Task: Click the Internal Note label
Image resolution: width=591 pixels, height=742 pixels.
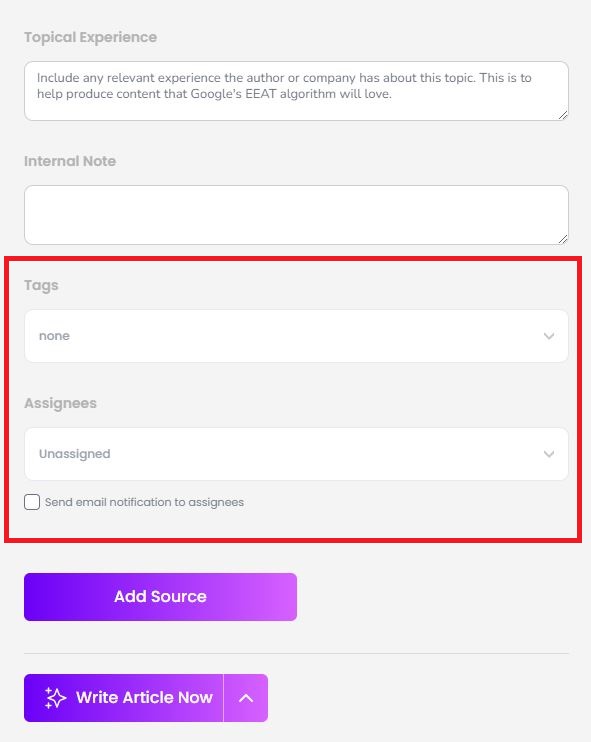Action: 70,161
